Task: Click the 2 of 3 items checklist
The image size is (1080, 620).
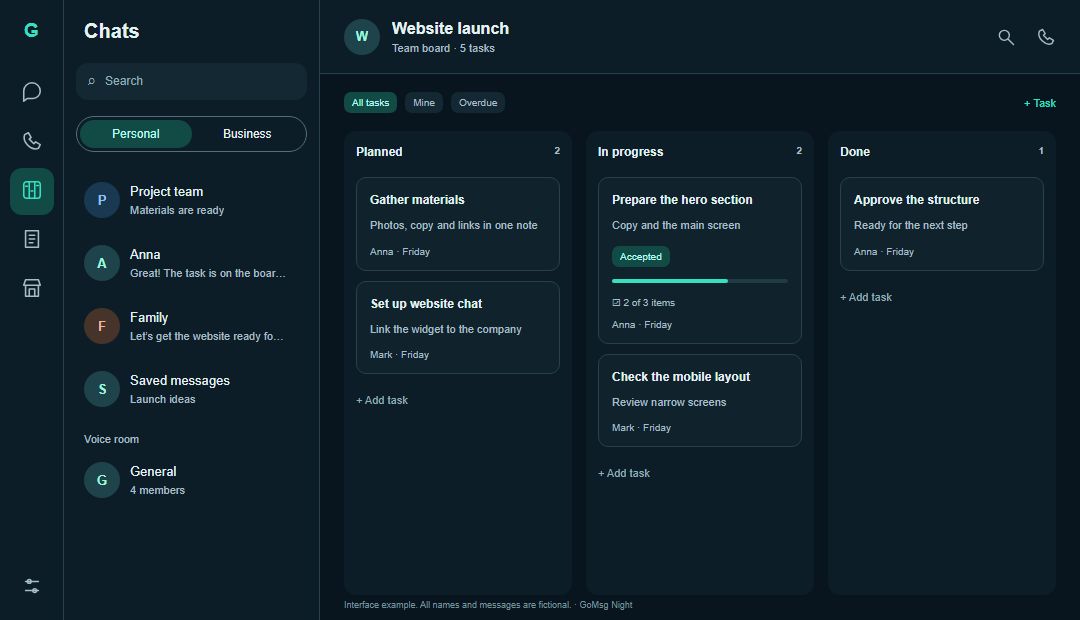Action: (643, 302)
